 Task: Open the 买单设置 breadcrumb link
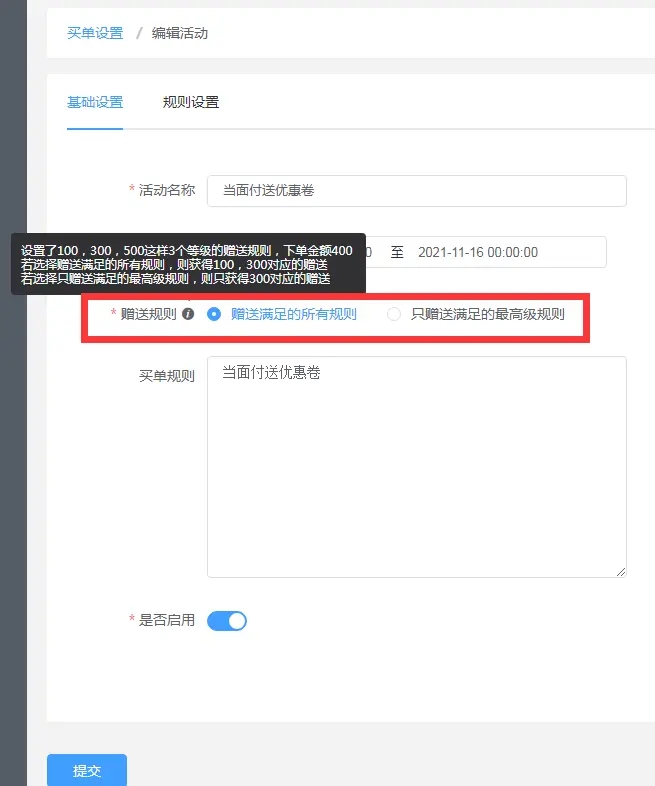tap(95, 33)
